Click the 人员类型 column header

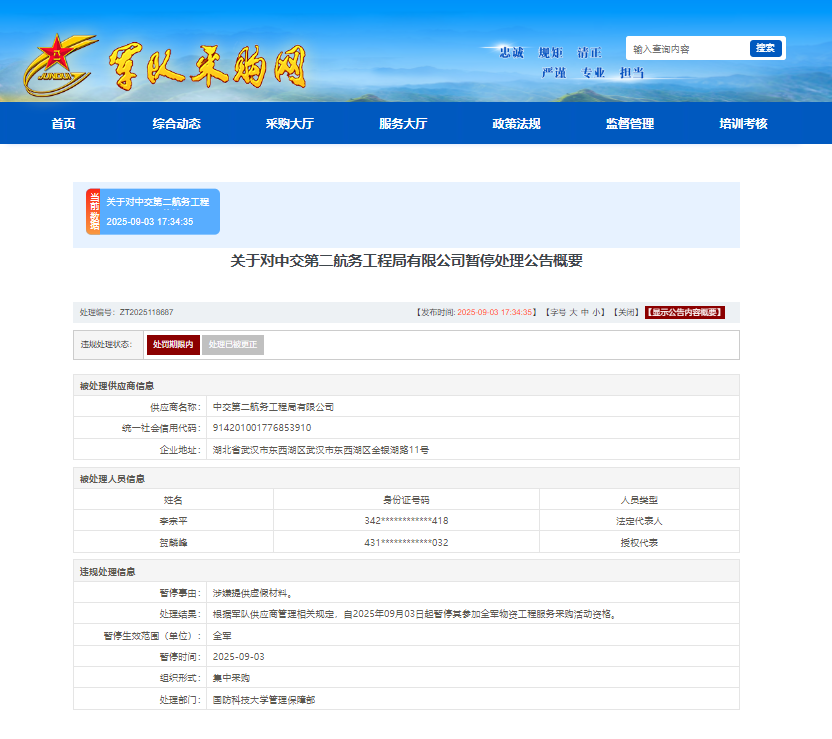[x=639, y=500]
